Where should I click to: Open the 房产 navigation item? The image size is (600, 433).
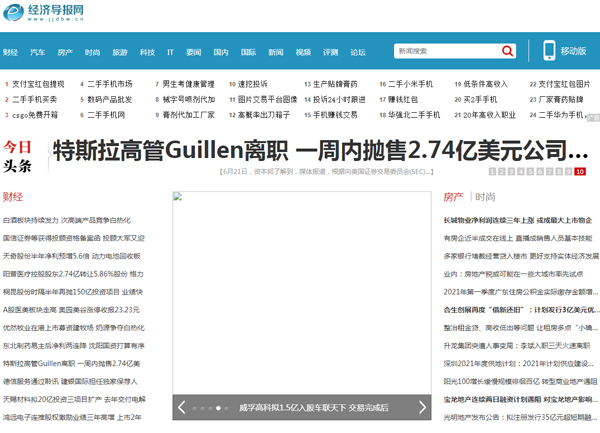click(65, 52)
